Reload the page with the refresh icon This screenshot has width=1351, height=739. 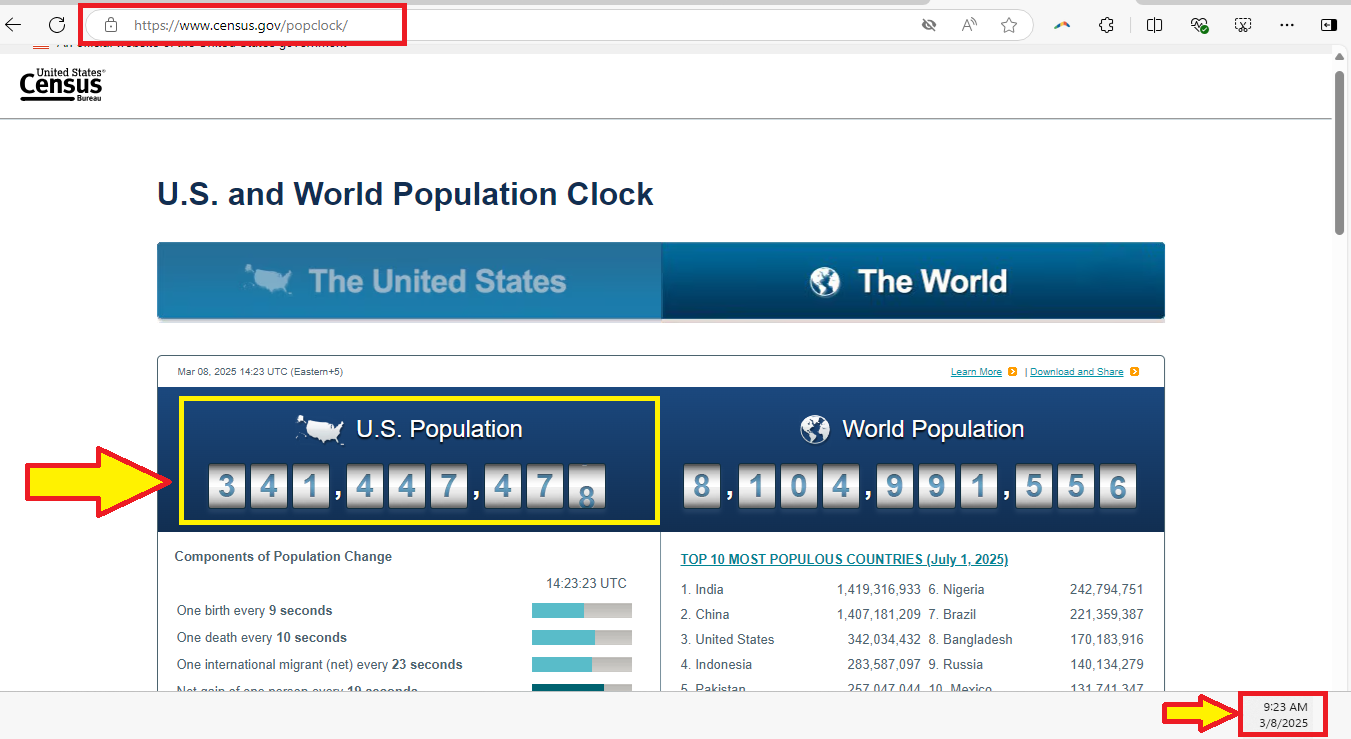click(57, 25)
